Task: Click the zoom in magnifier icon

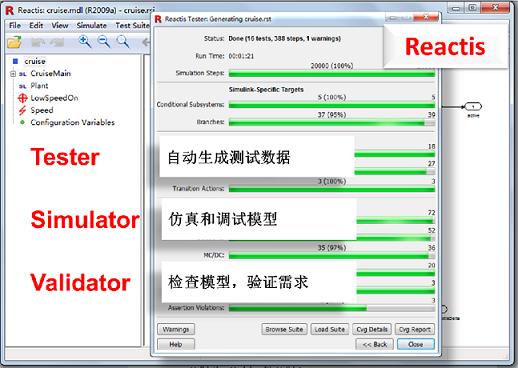Action: click(x=85, y=42)
